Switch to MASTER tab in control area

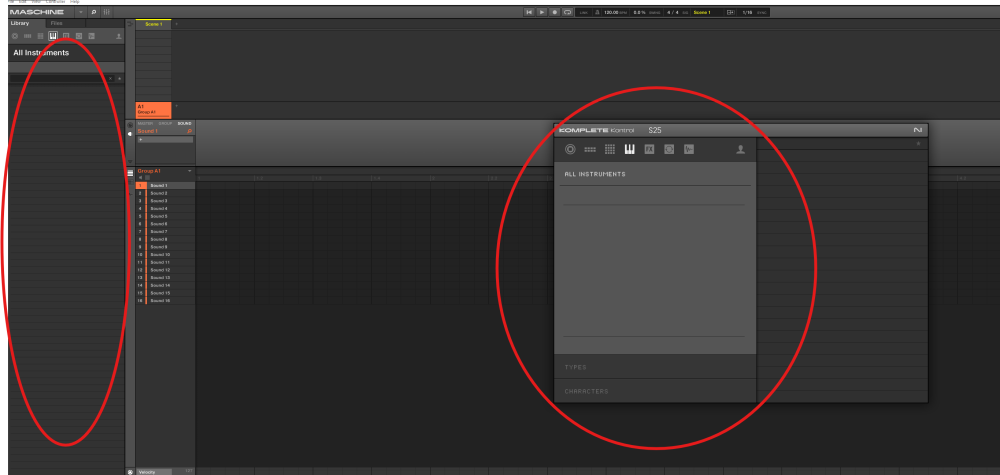pos(145,123)
